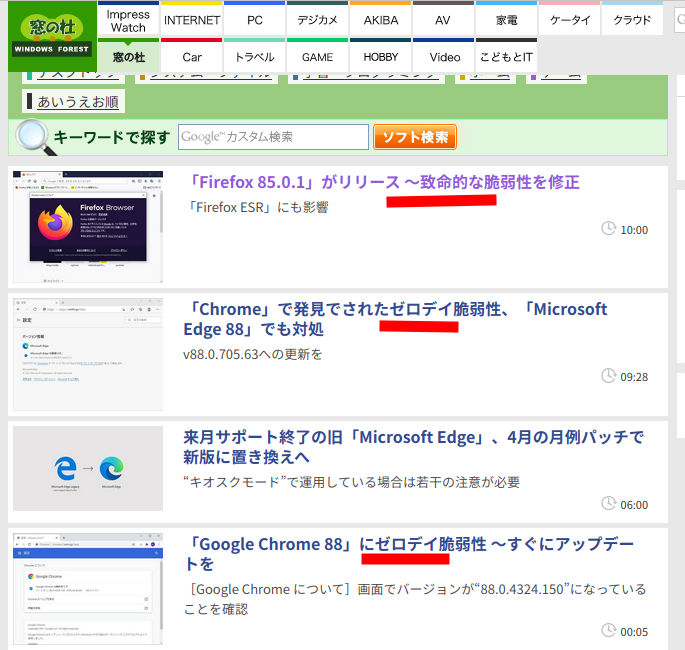Read the 来月サポート終了の旧 Microsoft Edge article

413,447
